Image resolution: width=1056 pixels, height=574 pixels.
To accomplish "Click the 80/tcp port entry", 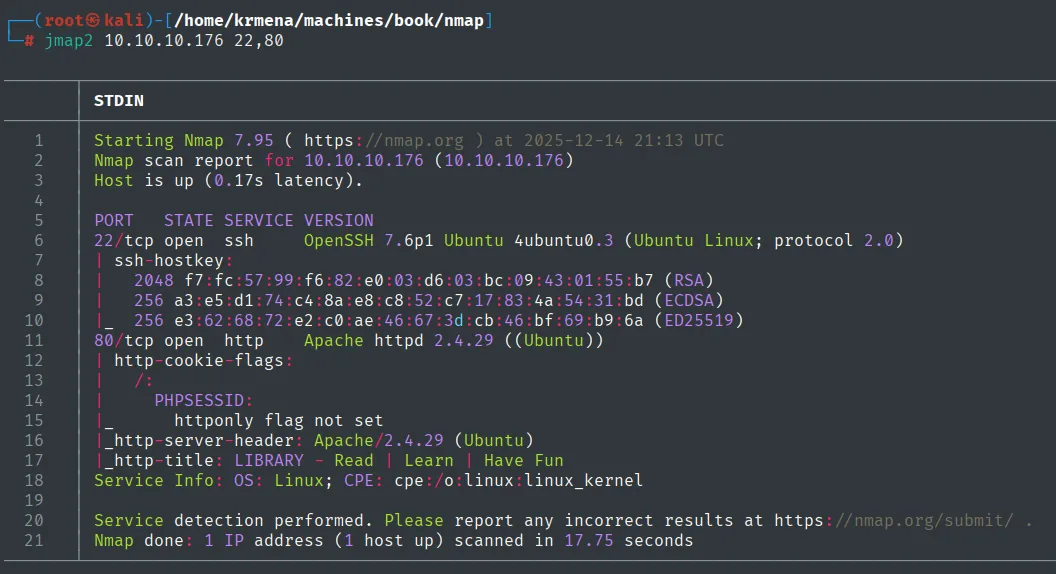I will [123, 340].
